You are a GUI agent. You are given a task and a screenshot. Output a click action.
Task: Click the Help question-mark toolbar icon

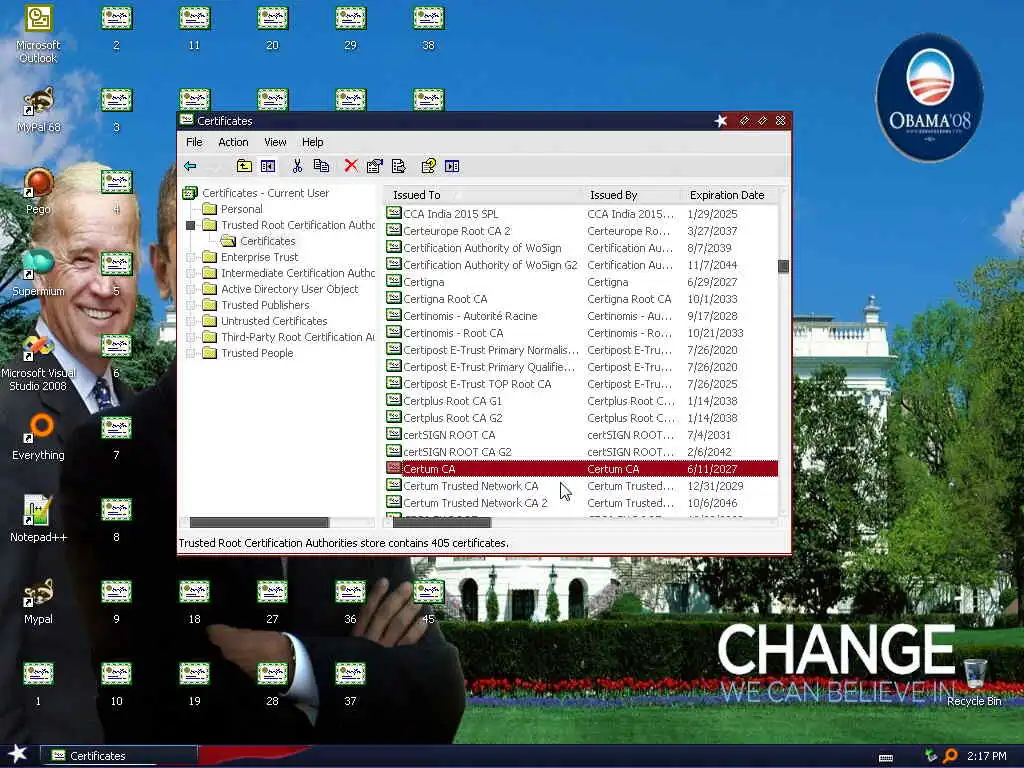pyautogui.click(x=428, y=166)
